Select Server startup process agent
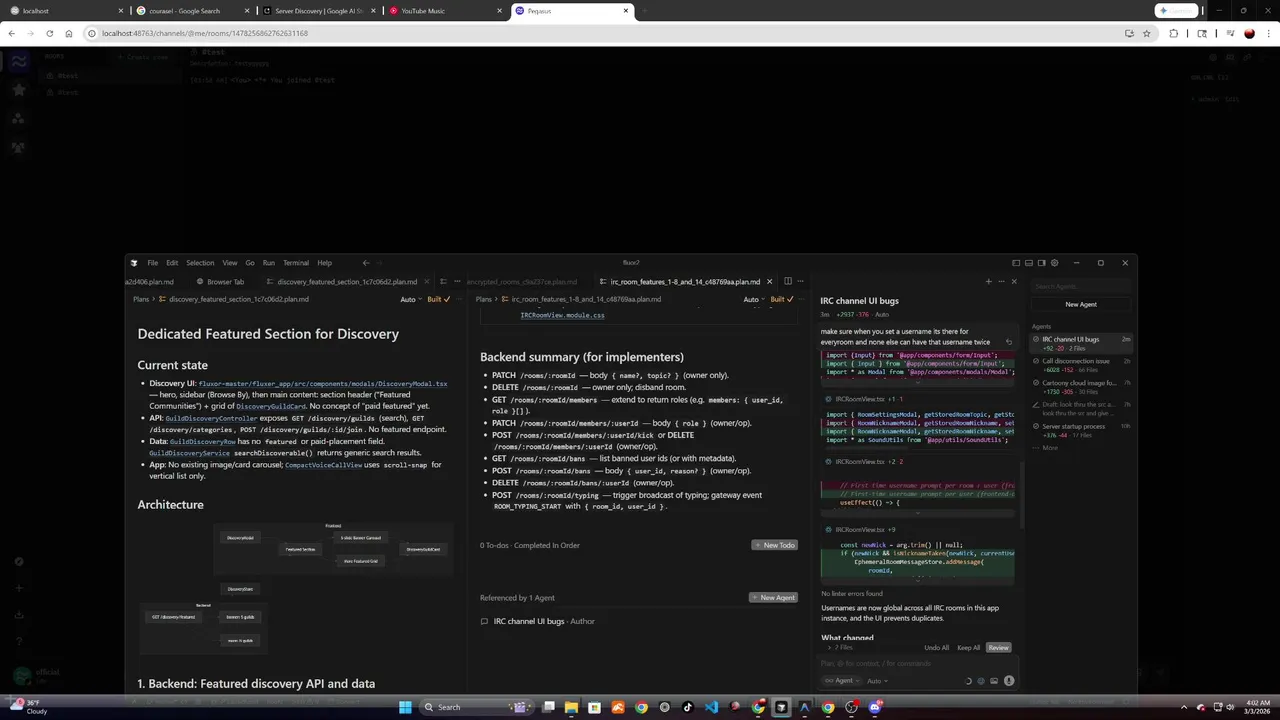The image size is (1280, 720). [x=1081, y=430]
